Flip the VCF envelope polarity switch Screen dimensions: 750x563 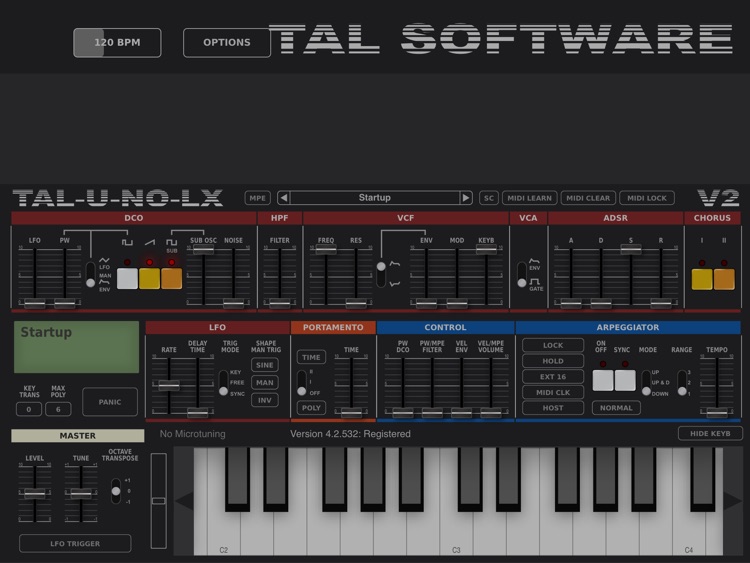[381, 275]
